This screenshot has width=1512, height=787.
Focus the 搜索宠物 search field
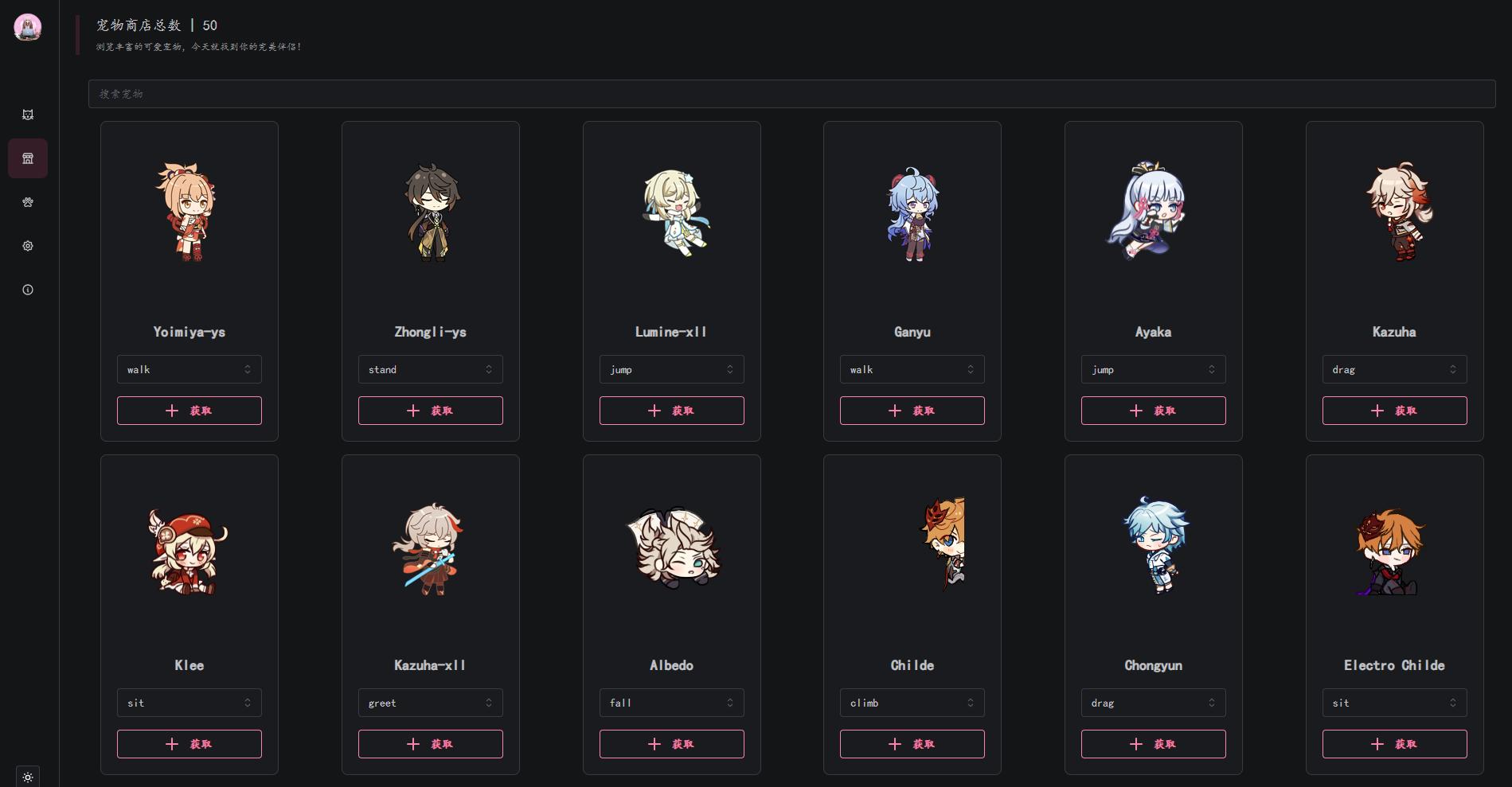coord(791,94)
